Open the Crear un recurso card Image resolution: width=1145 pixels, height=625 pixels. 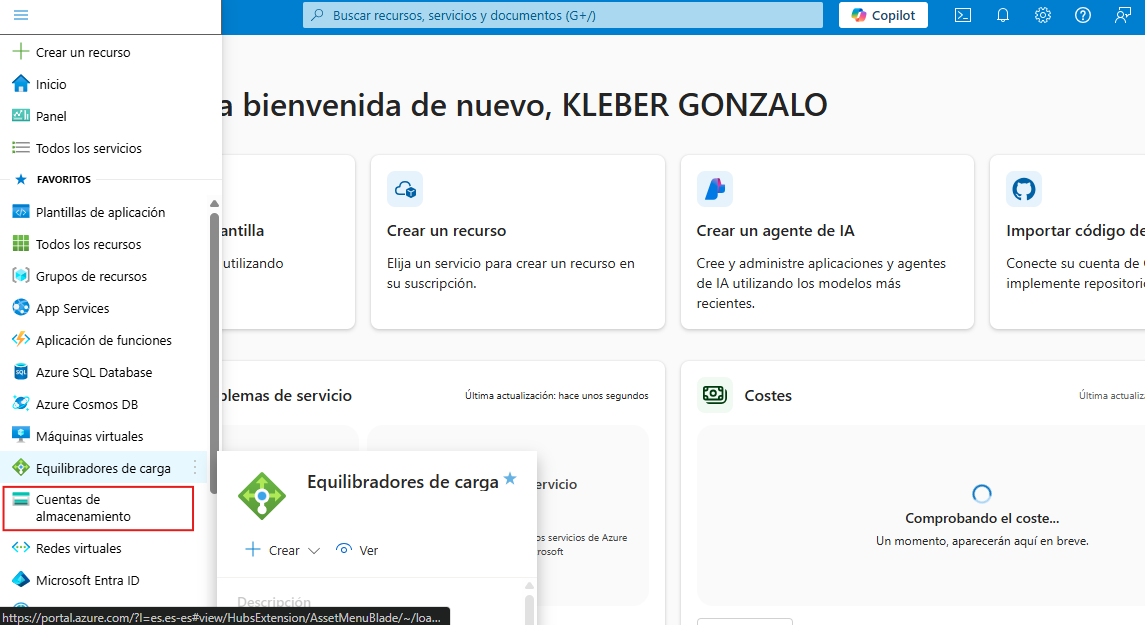(x=518, y=242)
